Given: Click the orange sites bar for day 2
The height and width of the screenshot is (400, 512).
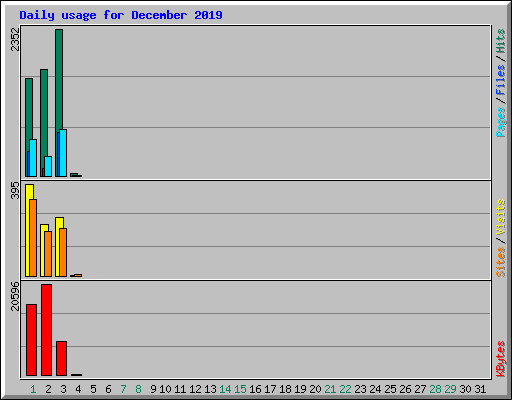Looking at the screenshot, I should [48, 254].
